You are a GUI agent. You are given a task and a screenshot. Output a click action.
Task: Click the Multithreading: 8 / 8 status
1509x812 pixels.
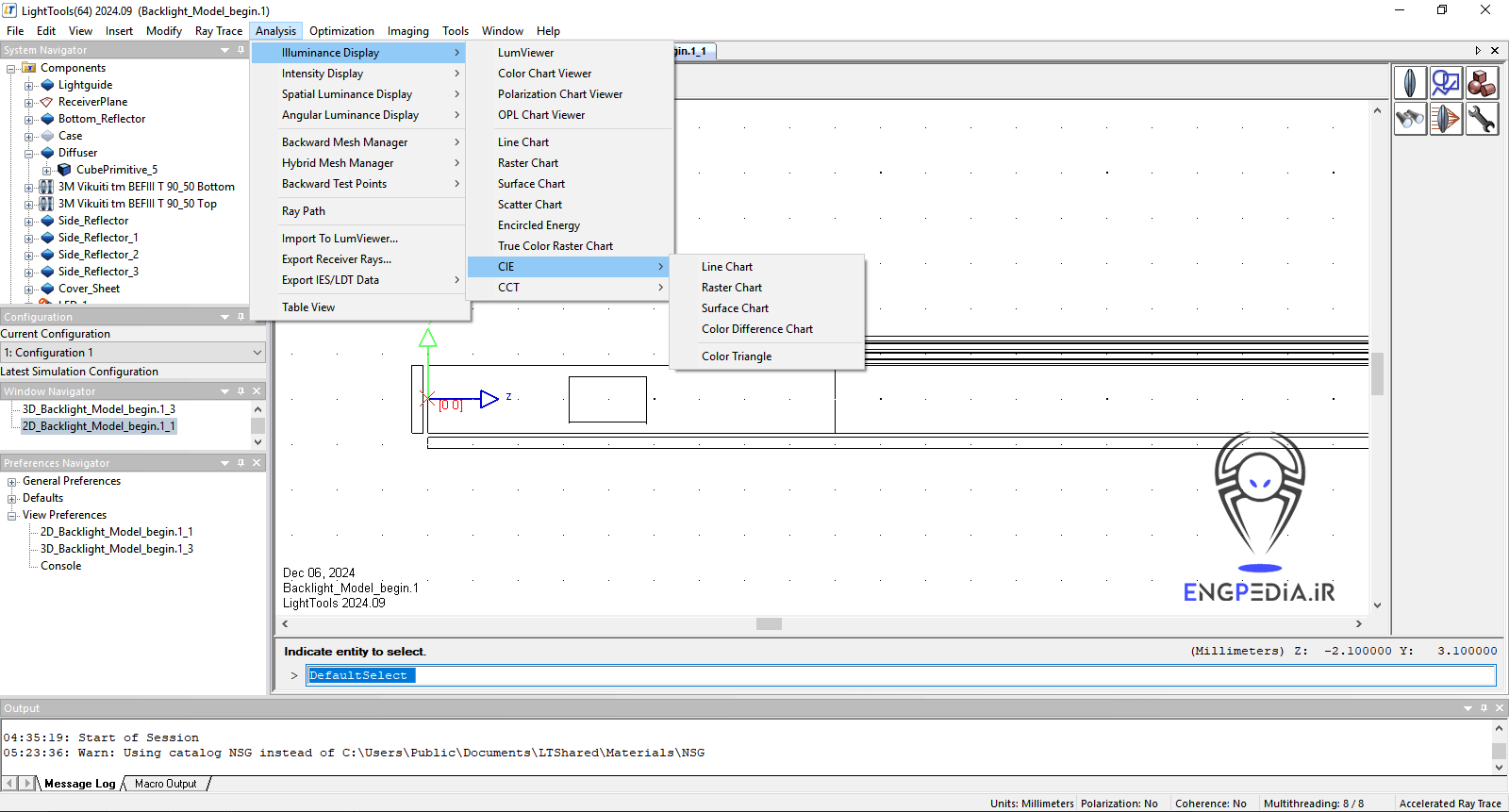(1314, 804)
